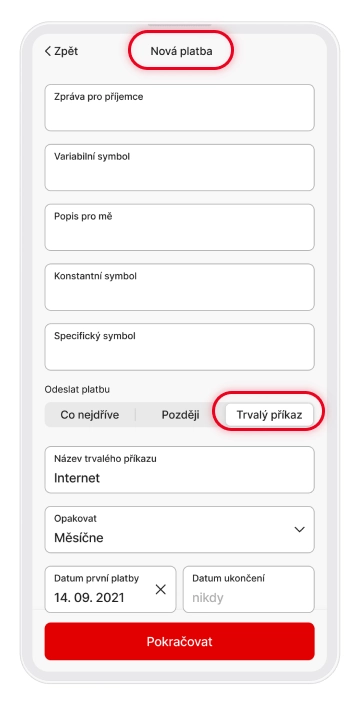Select the Konstantní symbol input
The height and width of the screenshot is (706, 360).
180,287
